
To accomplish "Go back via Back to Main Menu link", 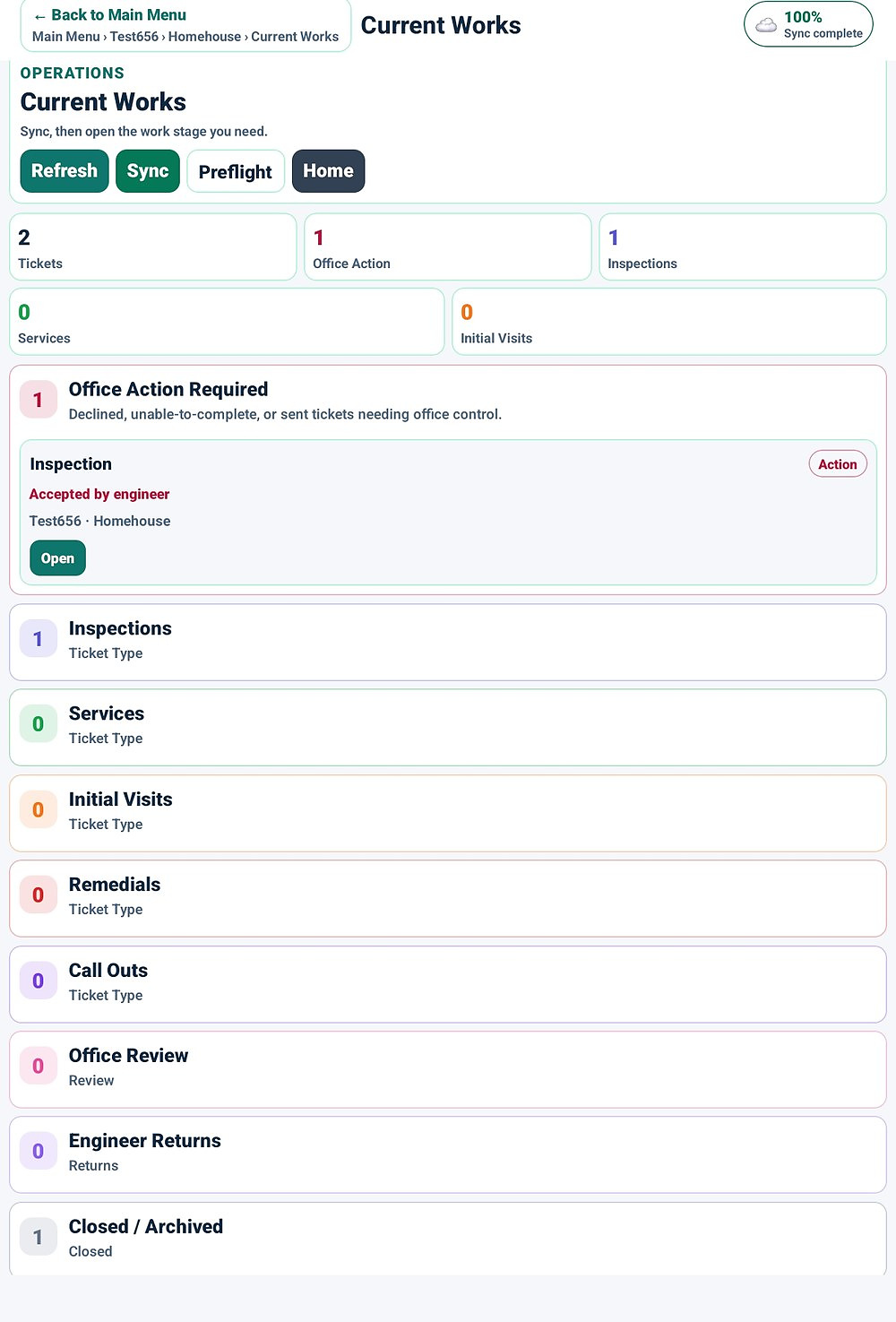I will [109, 15].
